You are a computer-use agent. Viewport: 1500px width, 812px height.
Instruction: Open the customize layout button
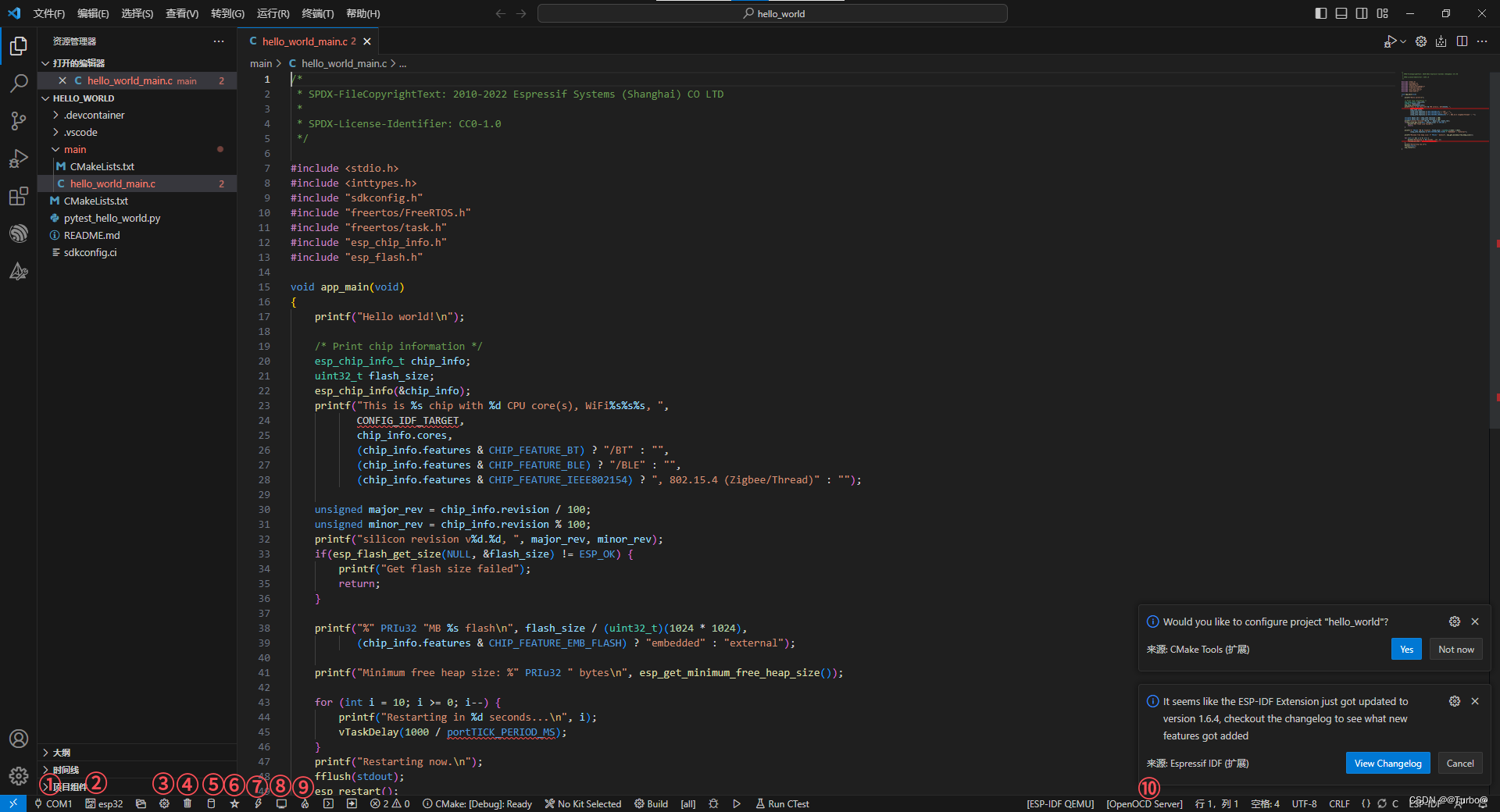pyautogui.click(x=1383, y=13)
